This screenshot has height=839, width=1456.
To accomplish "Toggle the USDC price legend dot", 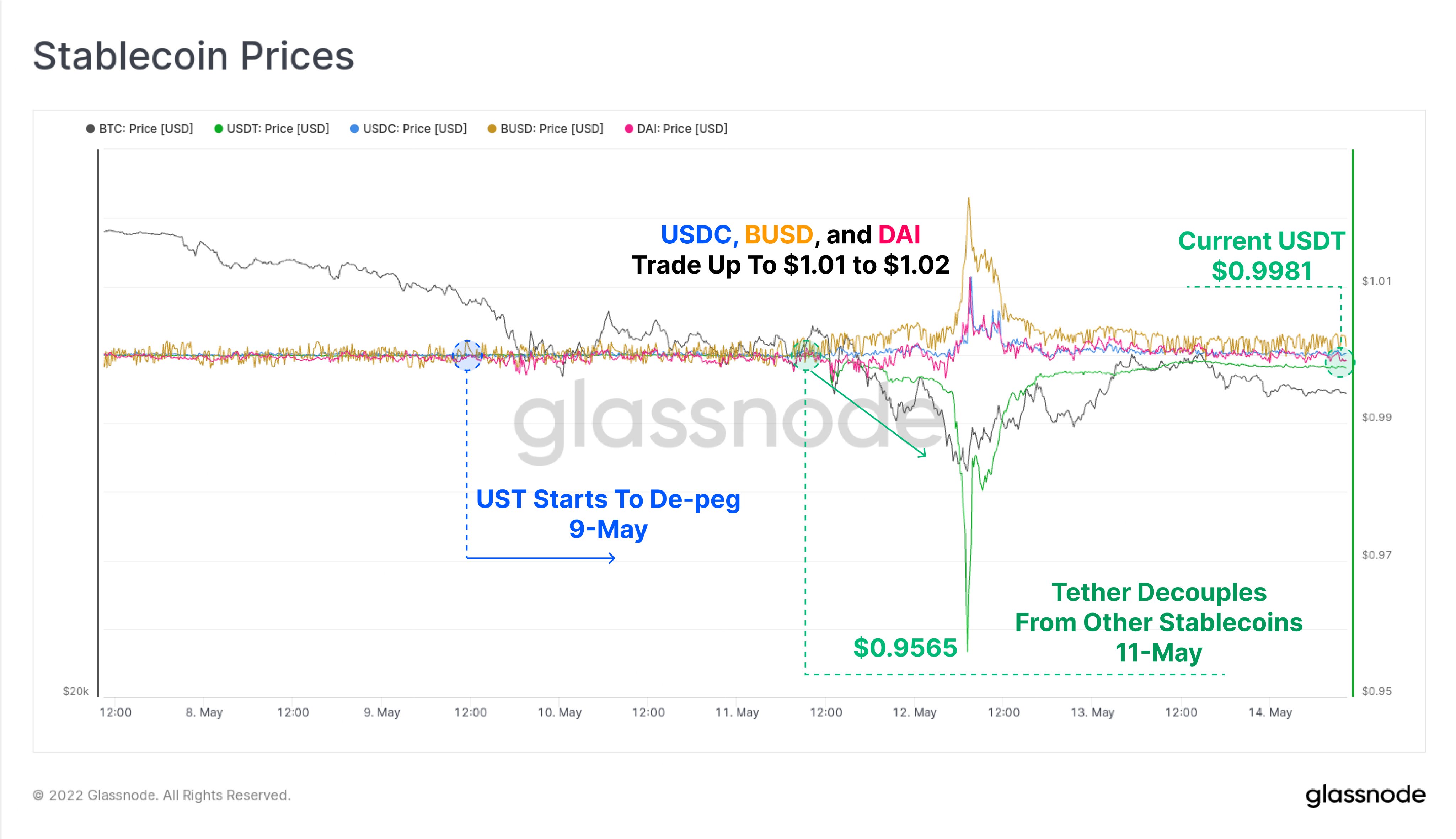I will coord(354,128).
